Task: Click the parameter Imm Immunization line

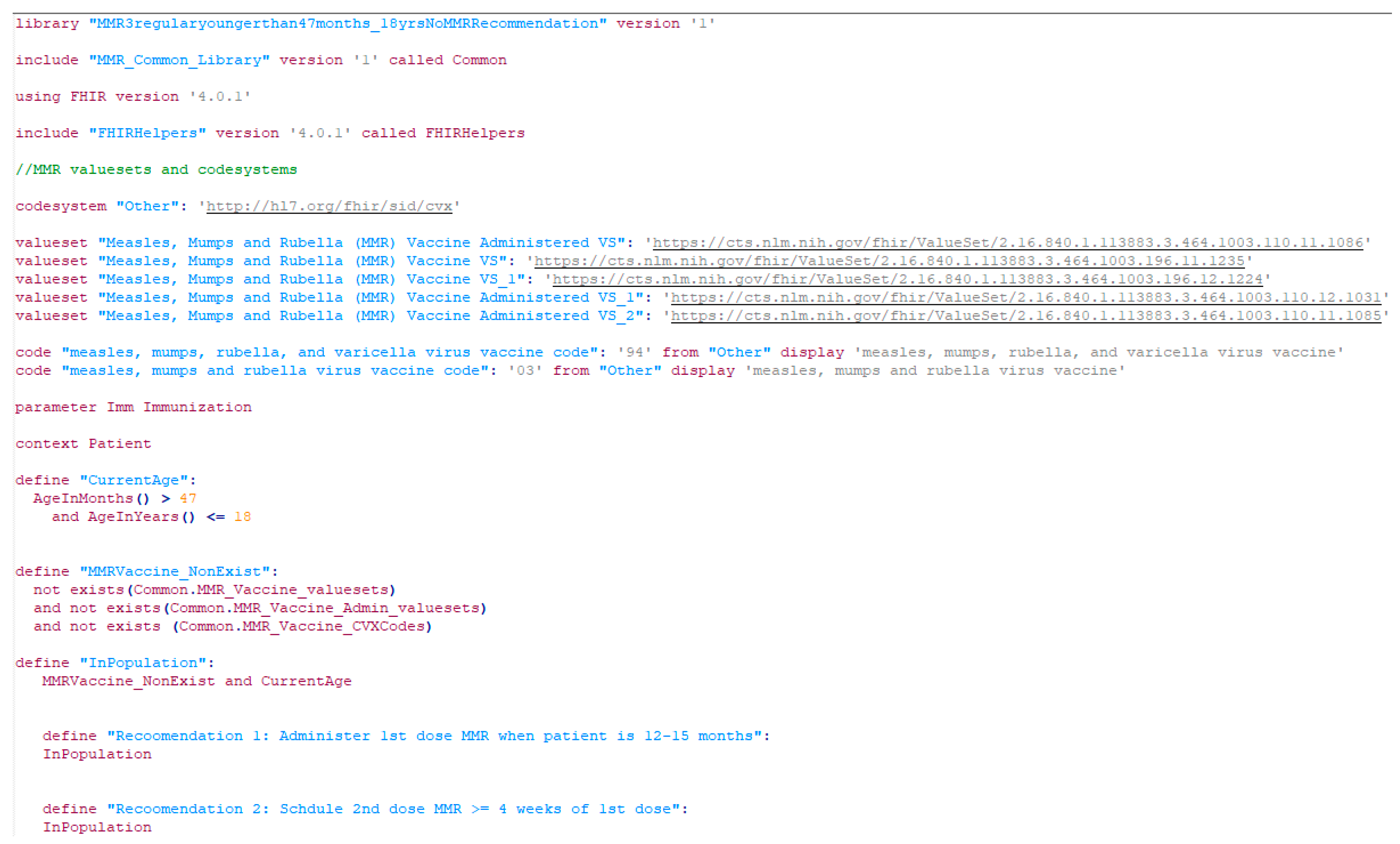Action: [134, 407]
